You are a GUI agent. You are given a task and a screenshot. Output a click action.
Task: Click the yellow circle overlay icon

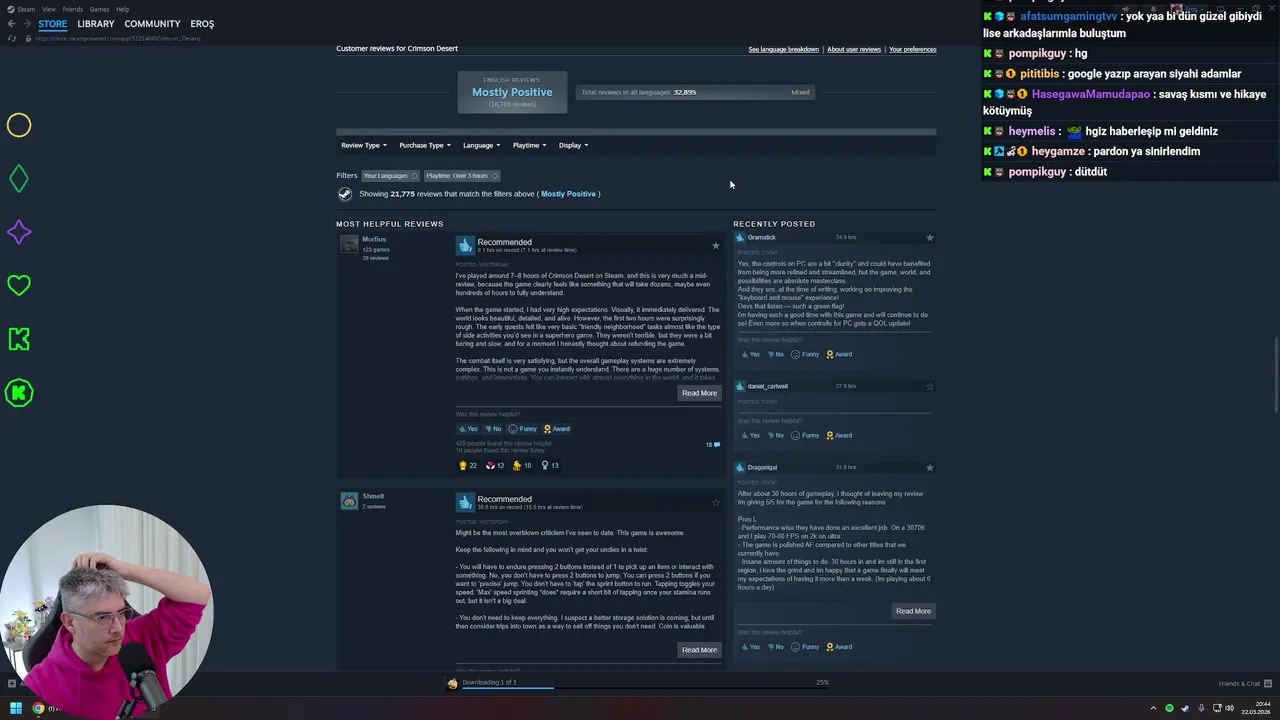click(x=19, y=125)
